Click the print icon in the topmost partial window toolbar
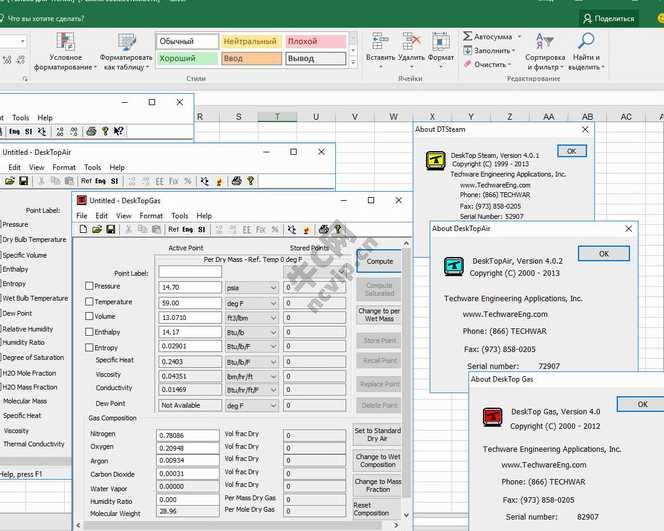Viewport: 664px width, 531px height. [x=91, y=131]
